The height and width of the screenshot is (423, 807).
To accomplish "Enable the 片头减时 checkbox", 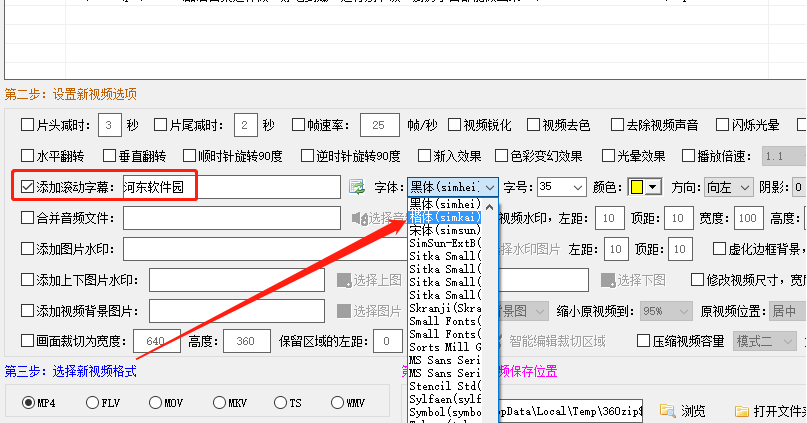I will pos(27,125).
